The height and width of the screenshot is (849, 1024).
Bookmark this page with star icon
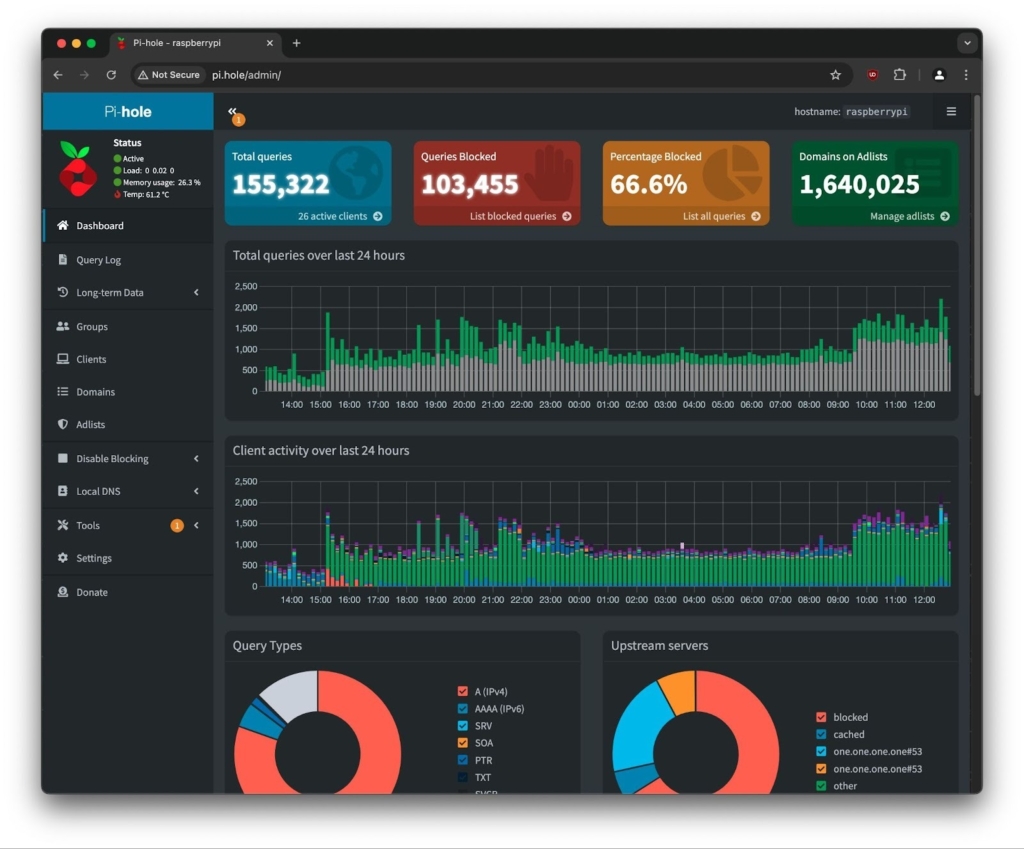coord(835,75)
